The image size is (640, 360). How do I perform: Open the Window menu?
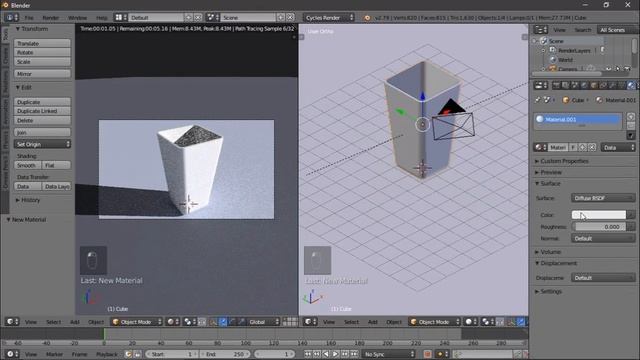pyautogui.click(x=77, y=18)
